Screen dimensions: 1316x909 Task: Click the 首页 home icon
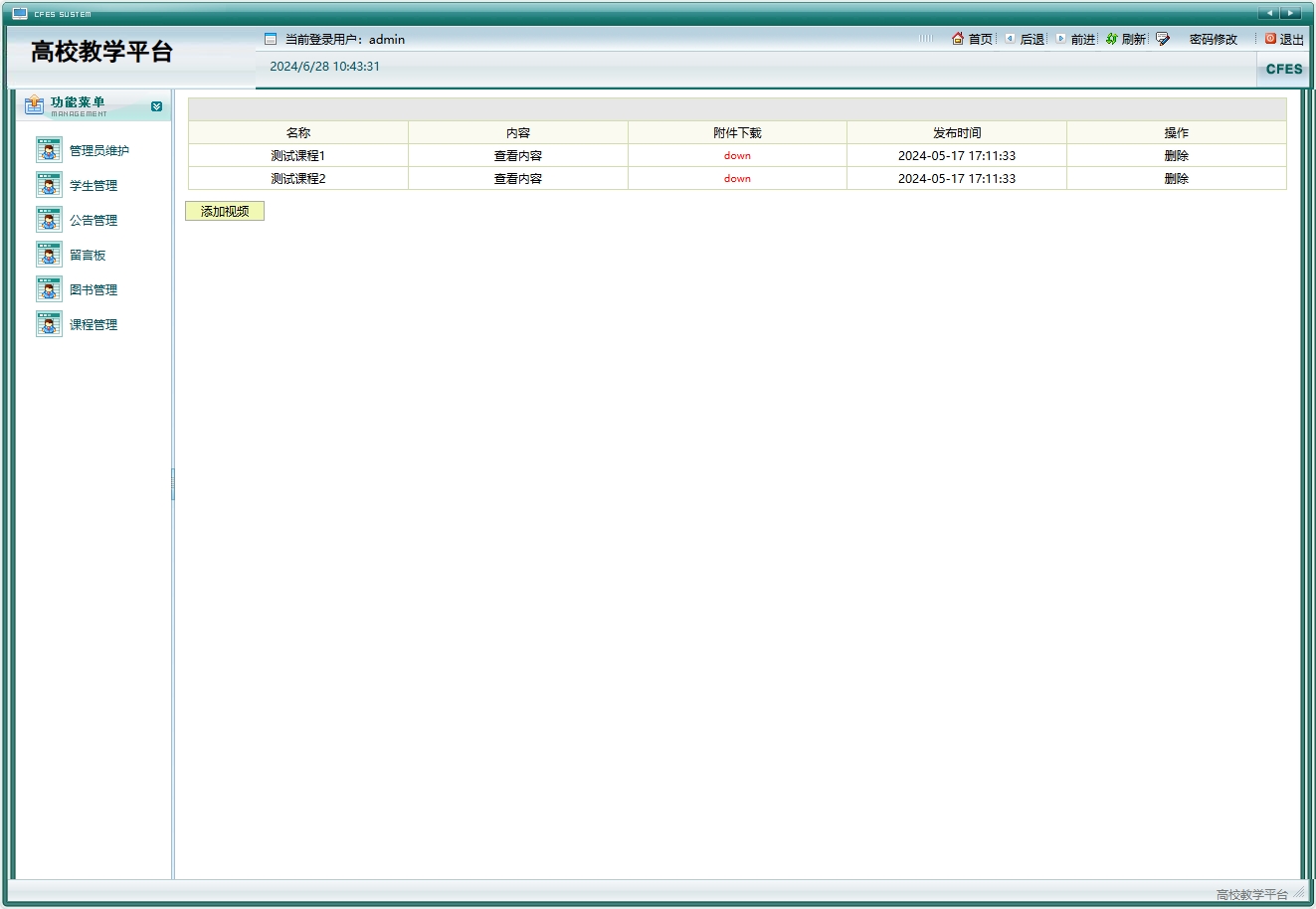pos(958,39)
